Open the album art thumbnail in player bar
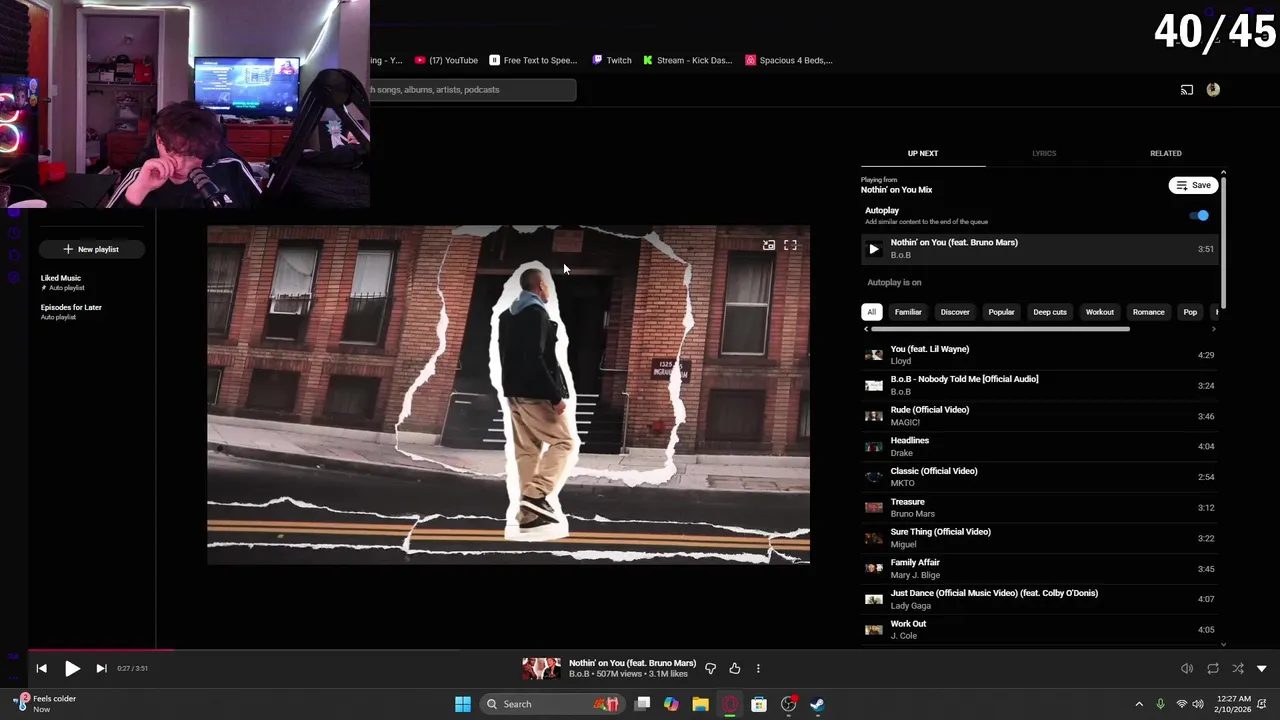Viewport: 1280px width, 720px height. coord(541,668)
